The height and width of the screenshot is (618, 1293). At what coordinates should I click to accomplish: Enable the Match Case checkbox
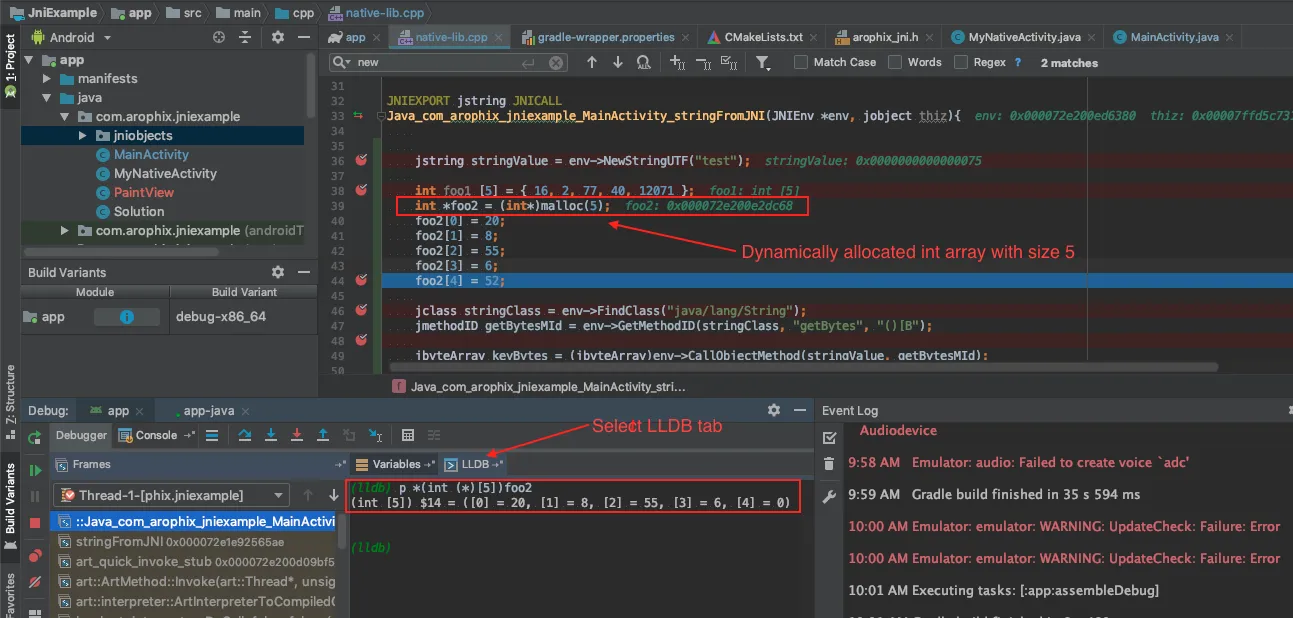tap(801, 62)
